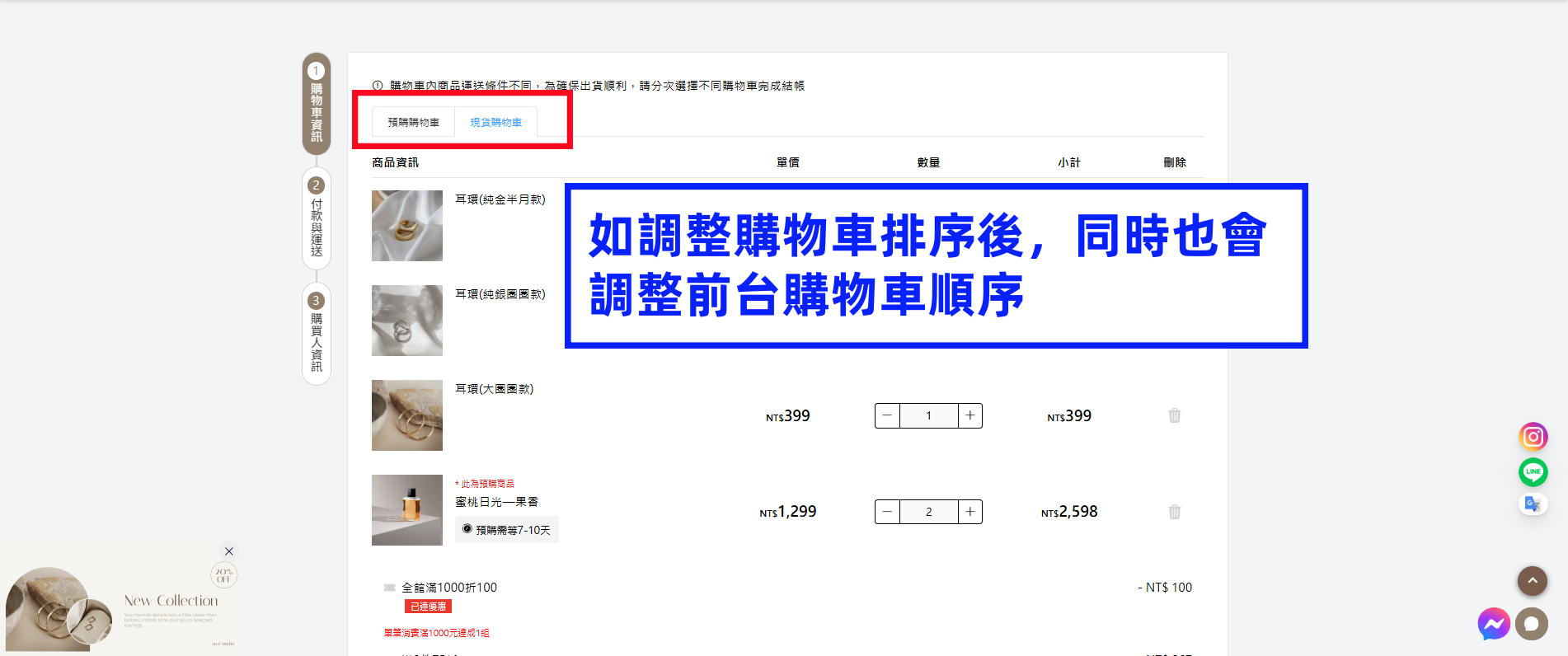Switch to the 預購購物車 tab
This screenshot has width=1568, height=656.
point(413,122)
